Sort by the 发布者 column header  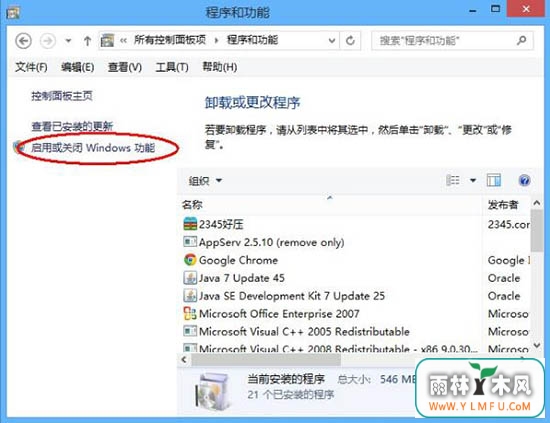(503, 204)
